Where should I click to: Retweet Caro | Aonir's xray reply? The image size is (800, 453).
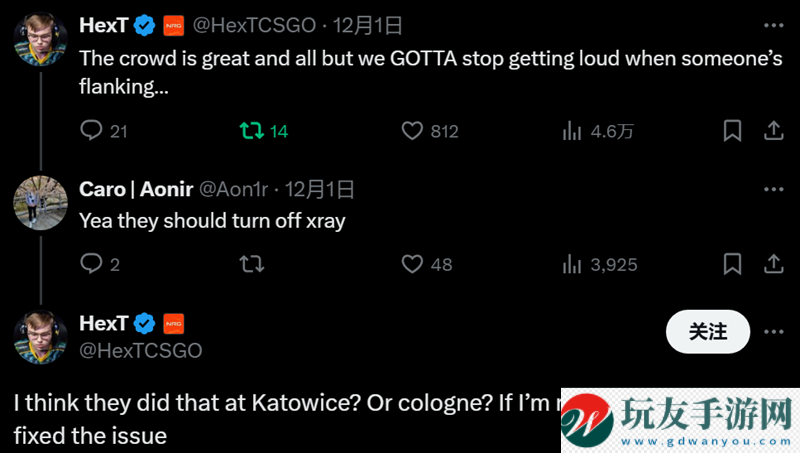click(x=252, y=264)
